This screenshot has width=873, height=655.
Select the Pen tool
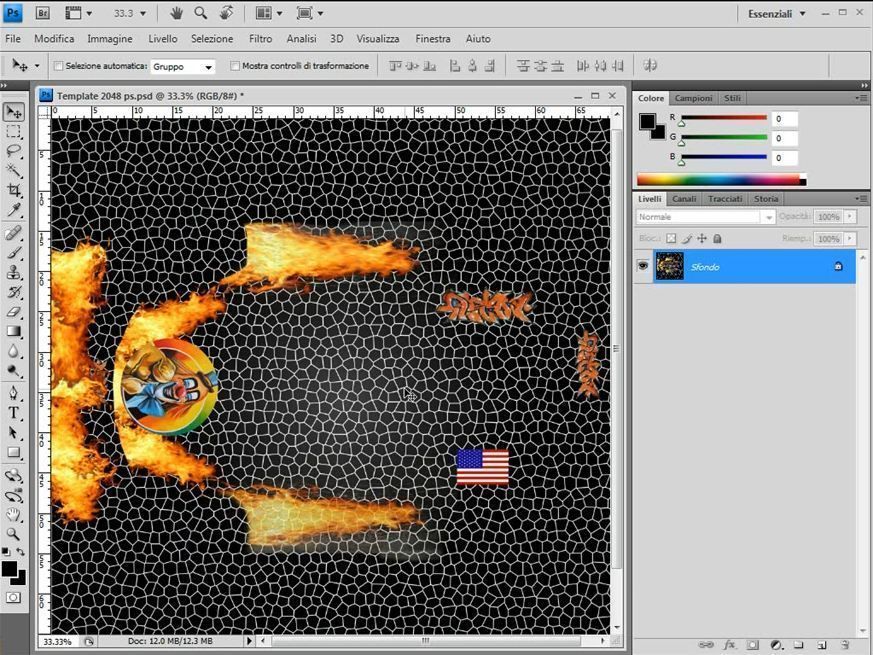pyautogui.click(x=14, y=393)
